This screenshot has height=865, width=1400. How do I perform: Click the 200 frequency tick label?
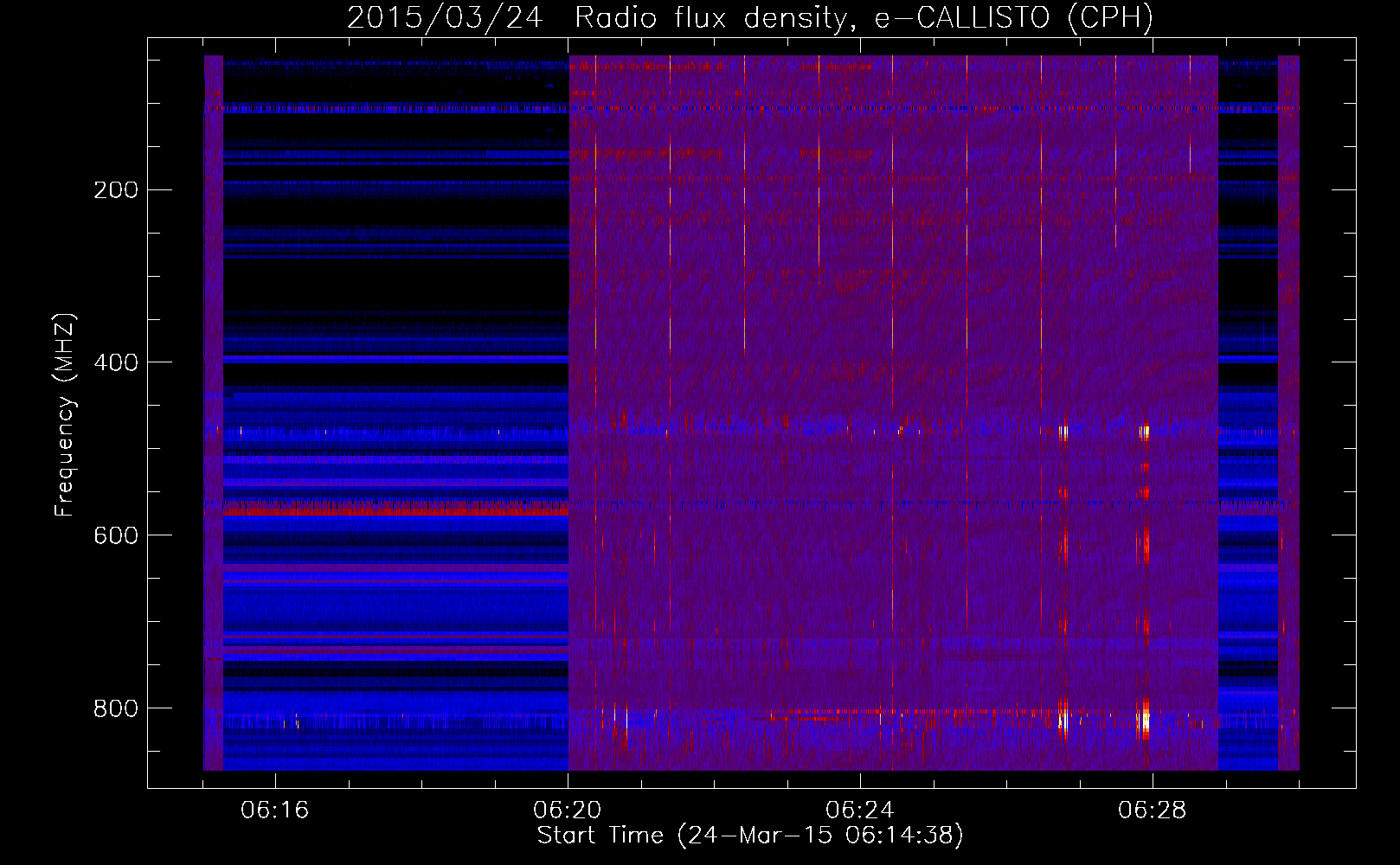(x=116, y=189)
